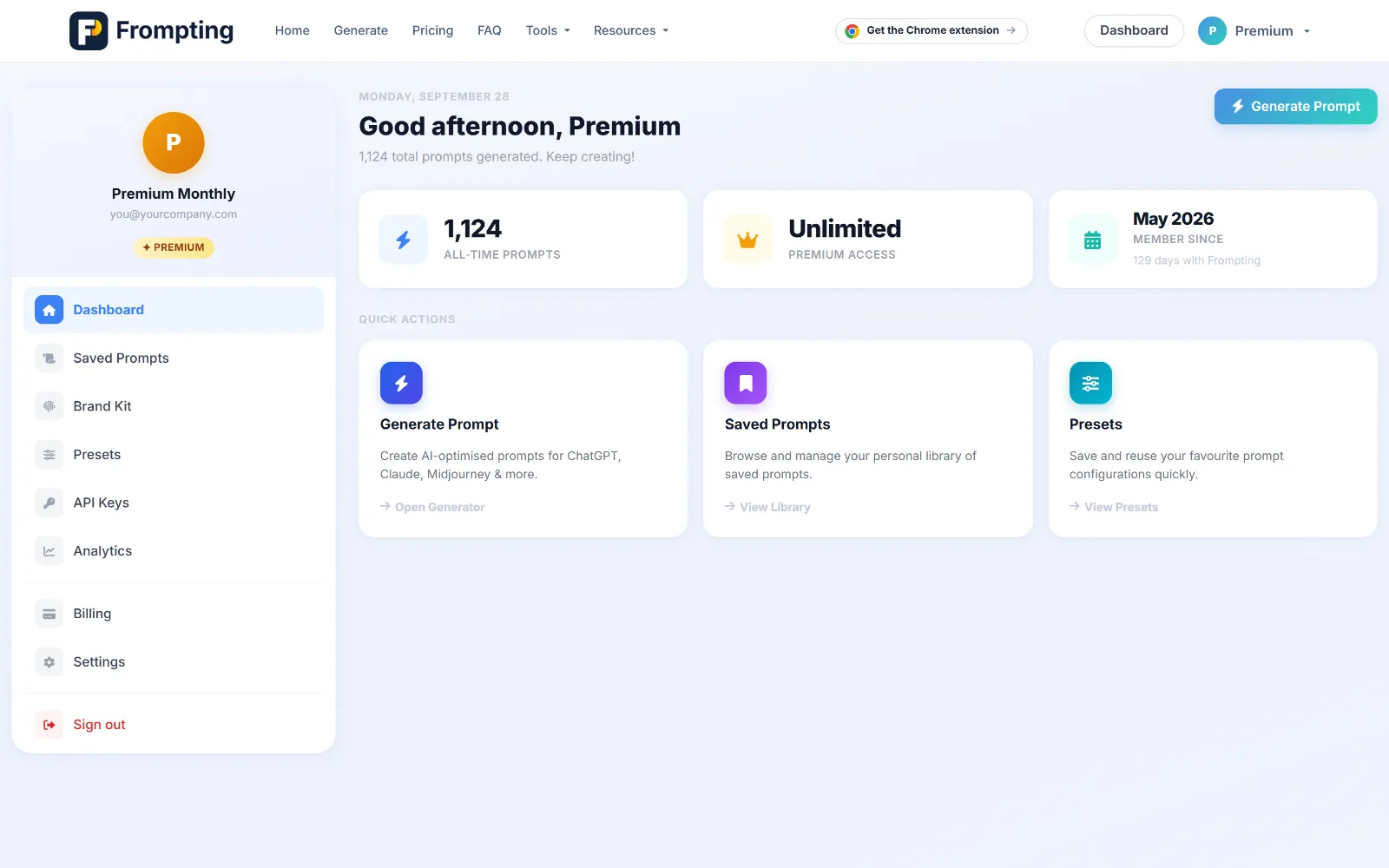Open Generate in top navigation
Screen dimensions: 1389x868
click(361, 30)
